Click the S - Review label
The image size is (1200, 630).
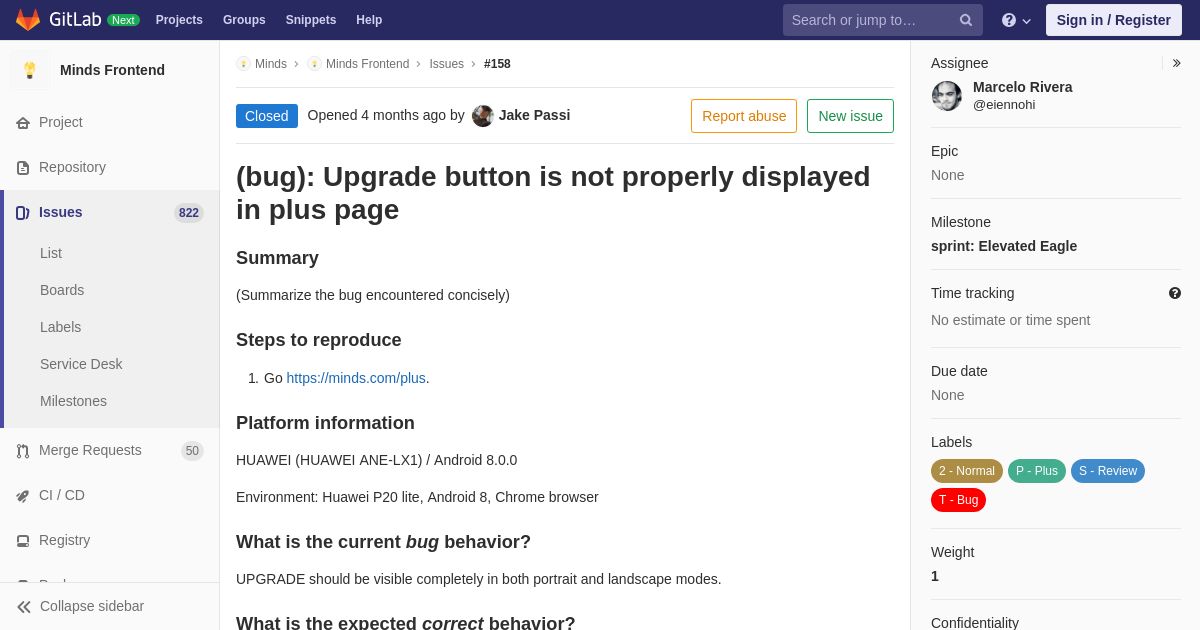1108,471
